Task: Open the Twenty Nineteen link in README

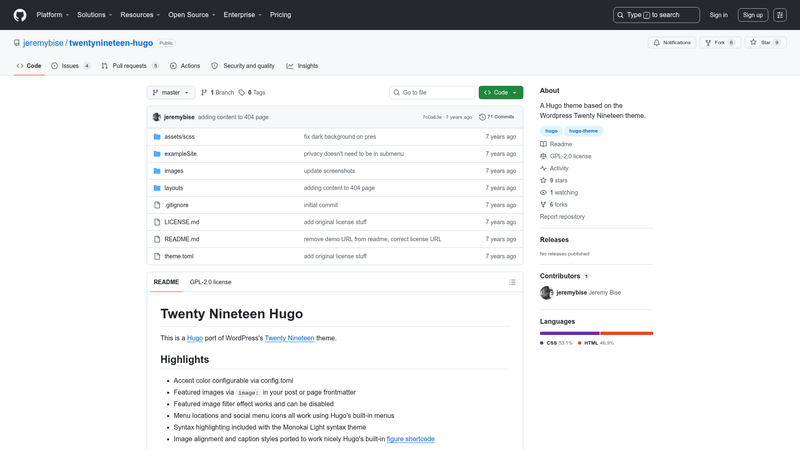Action: click(x=289, y=338)
